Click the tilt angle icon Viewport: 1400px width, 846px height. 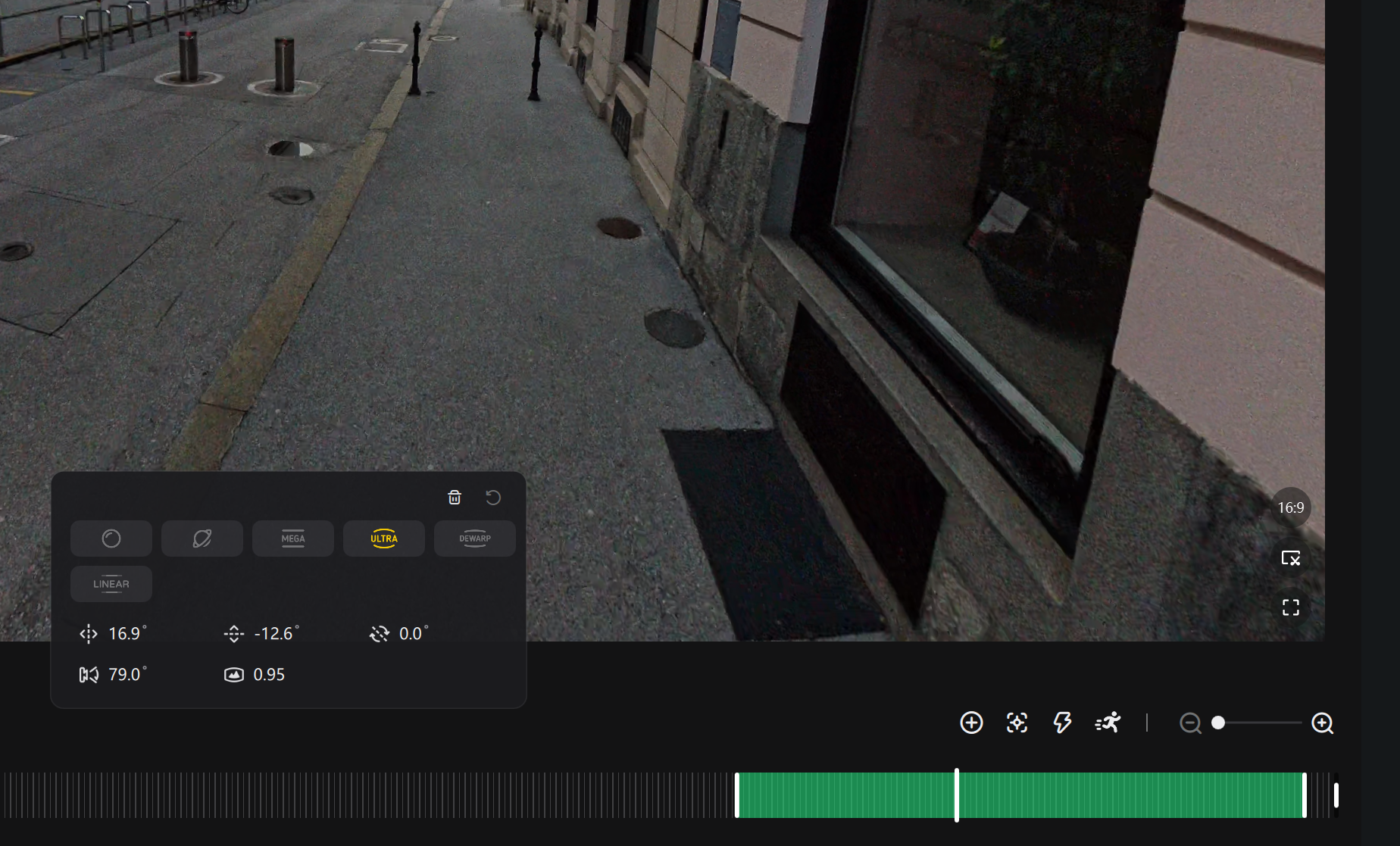pyautogui.click(x=234, y=634)
